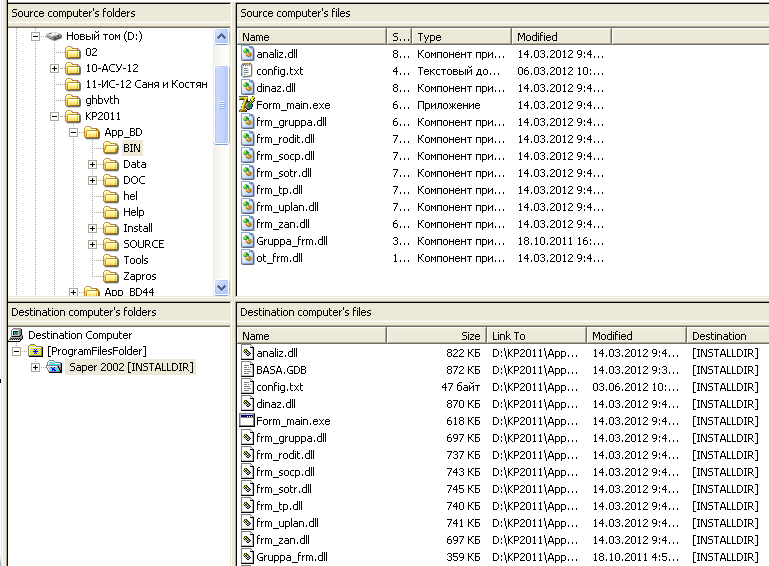The image size is (769, 566).
Task: Sort destination files by Destination column
Action: pos(727,336)
